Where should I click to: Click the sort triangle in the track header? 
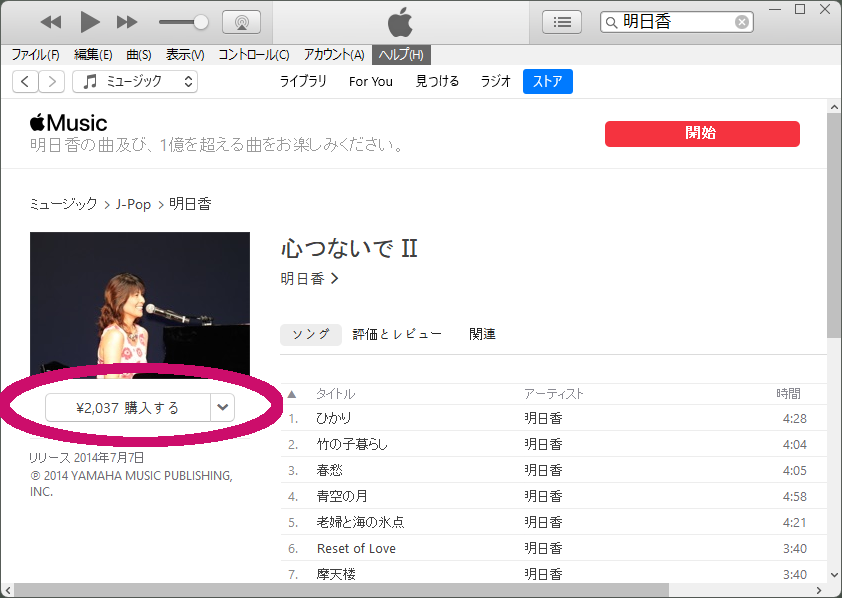(x=292, y=395)
